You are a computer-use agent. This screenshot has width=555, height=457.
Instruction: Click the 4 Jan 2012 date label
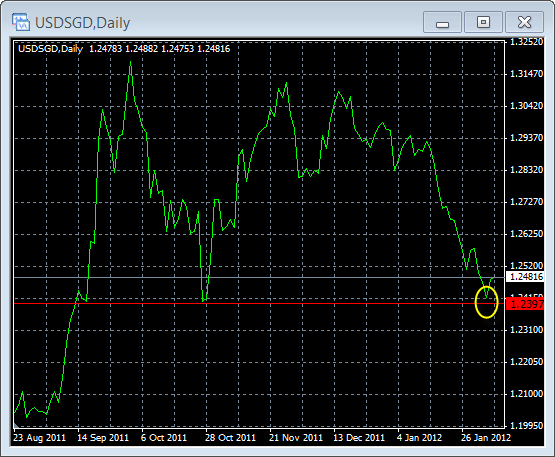(419, 438)
